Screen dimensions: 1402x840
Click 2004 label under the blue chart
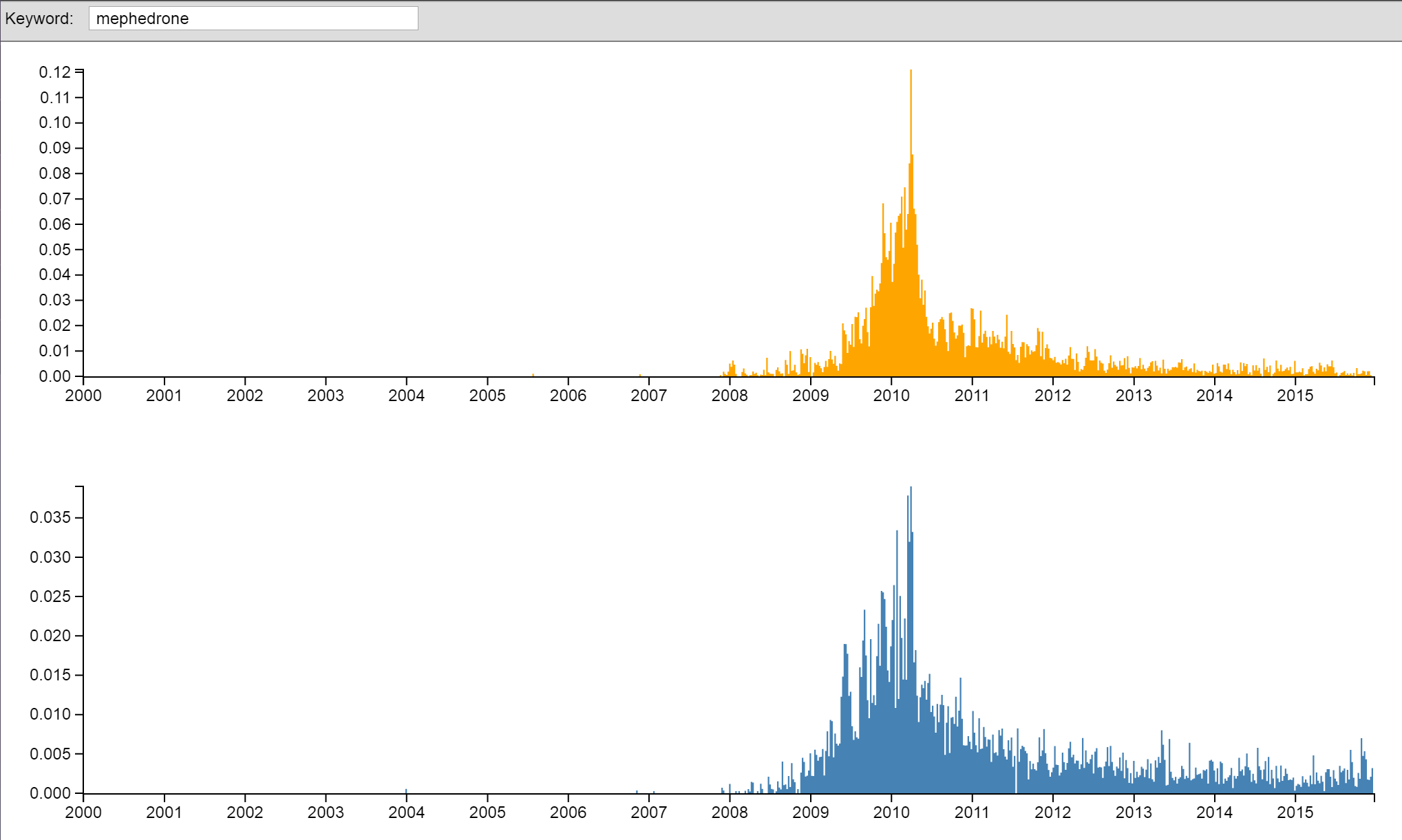[406, 812]
